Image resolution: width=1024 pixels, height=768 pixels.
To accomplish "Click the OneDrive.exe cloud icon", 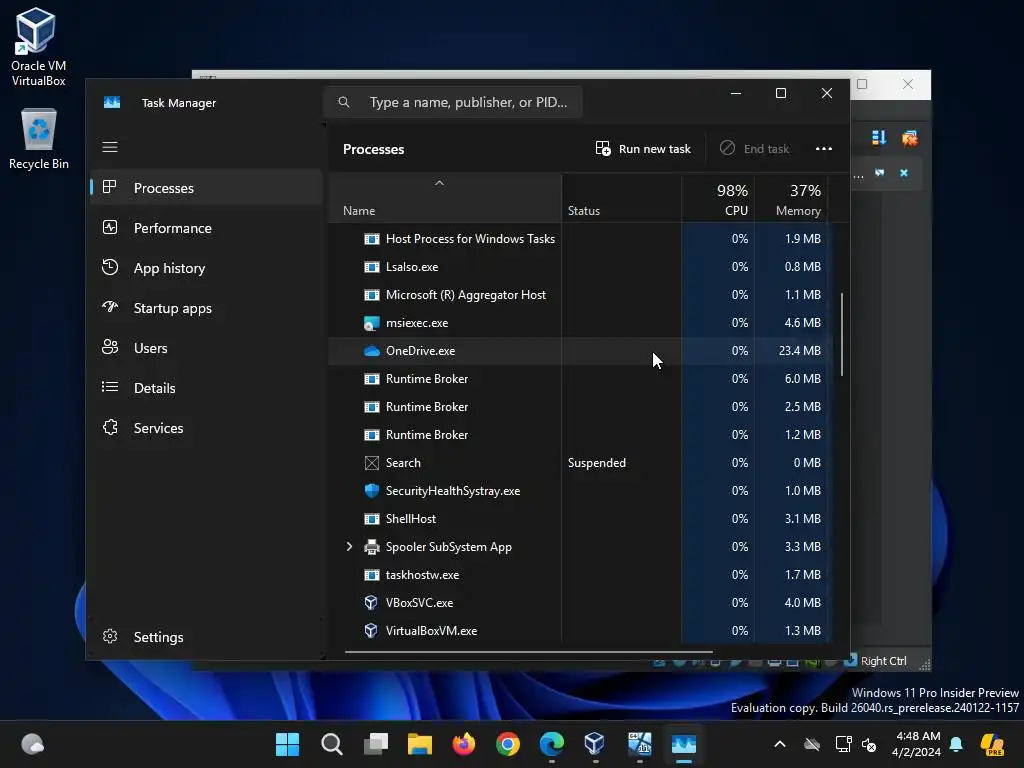I will [372, 351].
